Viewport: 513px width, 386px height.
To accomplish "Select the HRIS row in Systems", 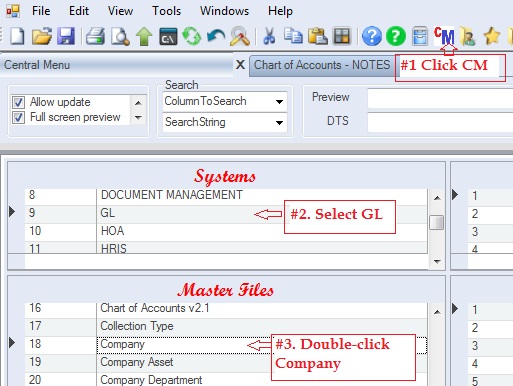I will [262, 248].
